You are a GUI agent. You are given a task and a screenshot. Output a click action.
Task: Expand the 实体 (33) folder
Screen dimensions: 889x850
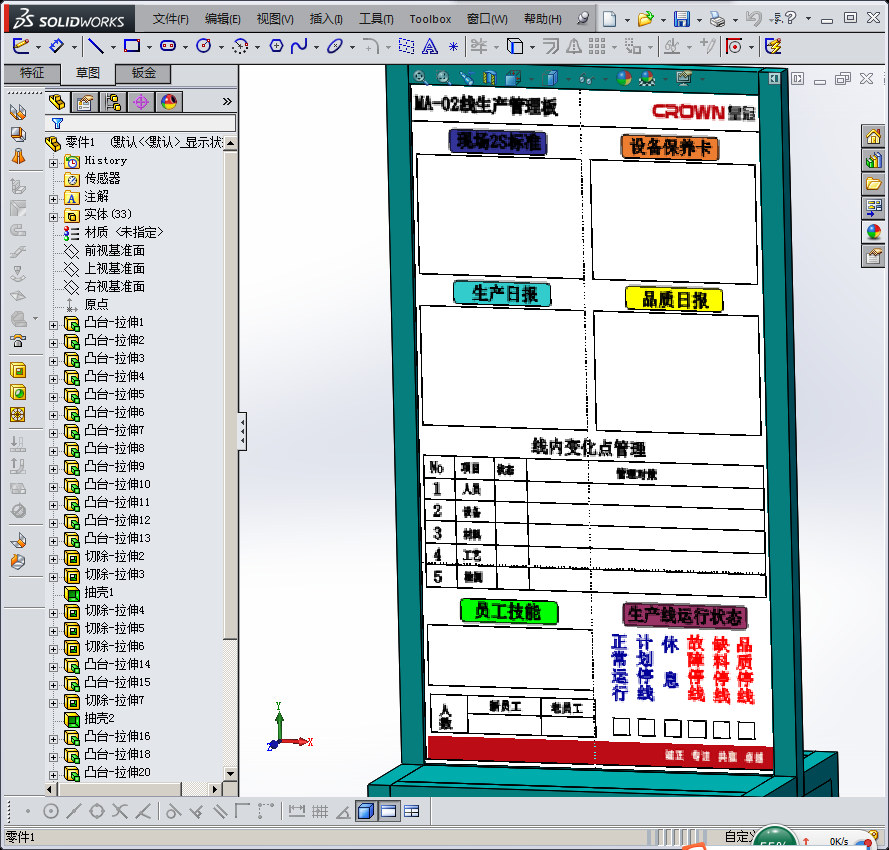click(x=53, y=217)
